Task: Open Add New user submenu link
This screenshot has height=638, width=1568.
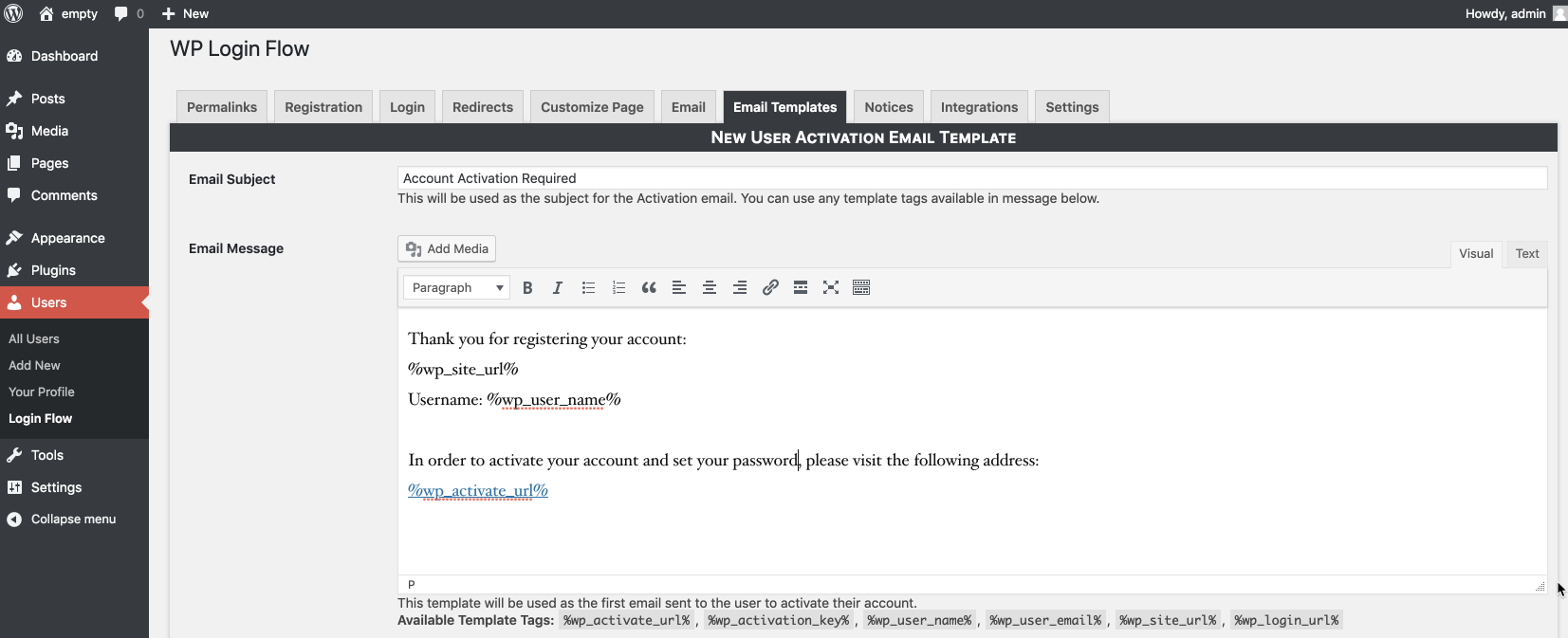Action: click(x=34, y=365)
